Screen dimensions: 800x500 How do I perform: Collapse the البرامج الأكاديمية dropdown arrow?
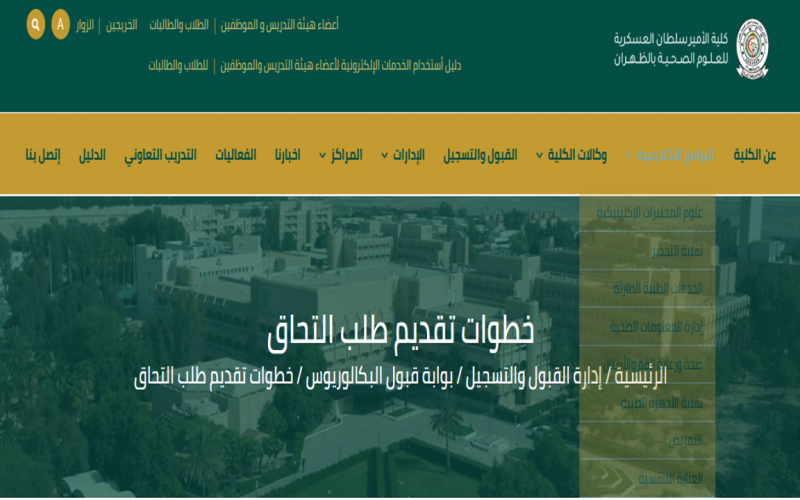(629, 155)
